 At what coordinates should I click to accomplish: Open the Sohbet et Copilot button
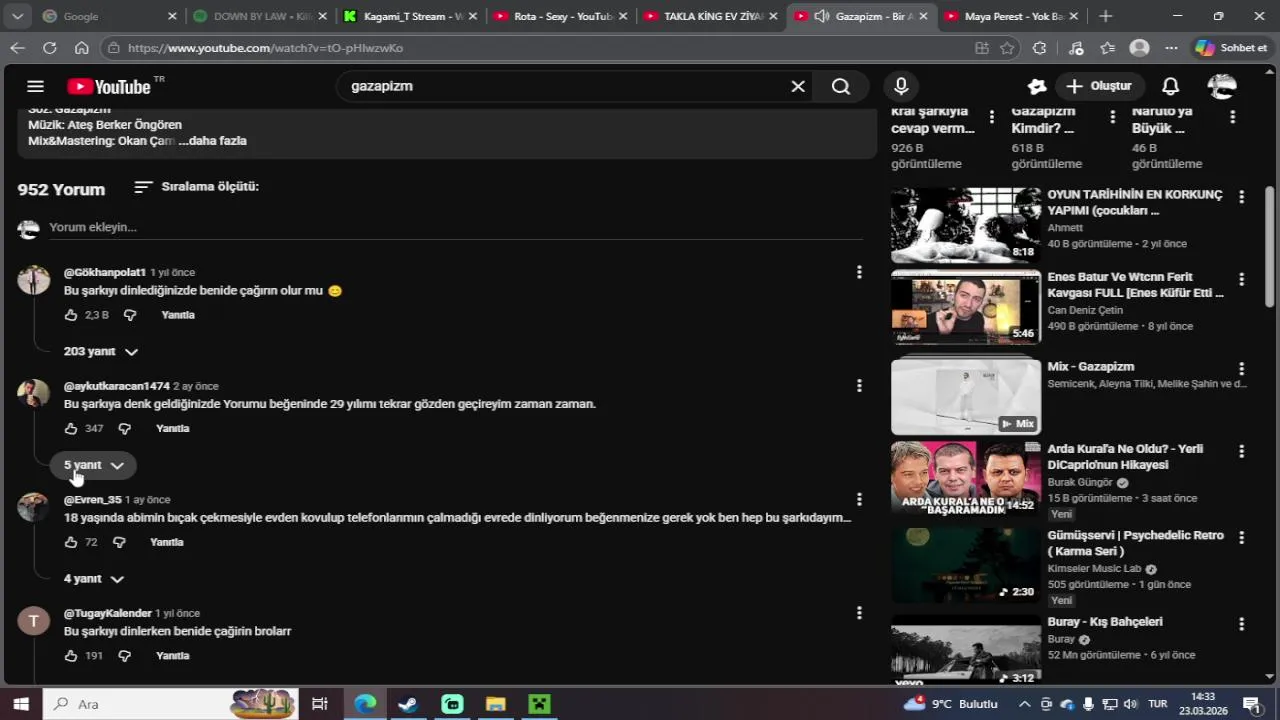click(x=1232, y=48)
